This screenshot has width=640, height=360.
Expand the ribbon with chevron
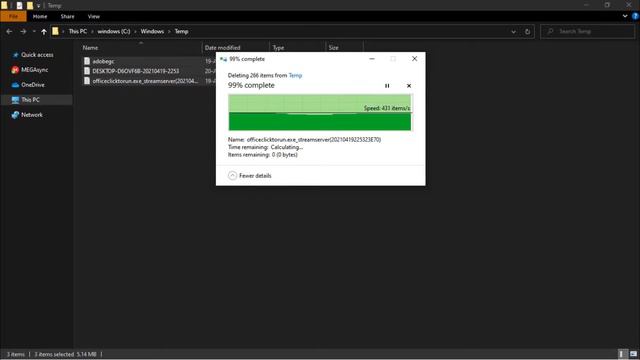pos(625,16)
